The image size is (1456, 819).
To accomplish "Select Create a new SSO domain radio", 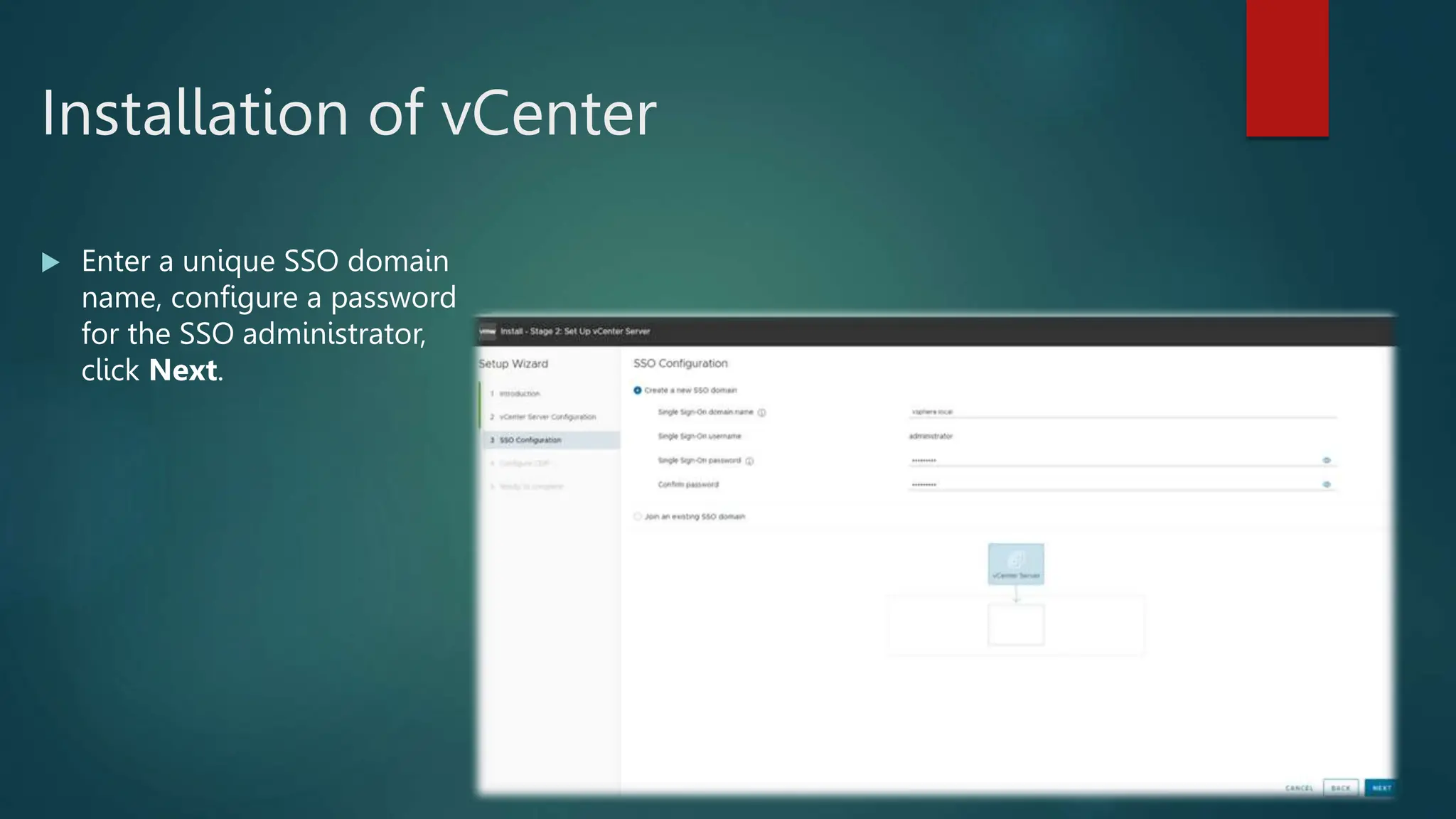I will pyautogui.click(x=638, y=390).
